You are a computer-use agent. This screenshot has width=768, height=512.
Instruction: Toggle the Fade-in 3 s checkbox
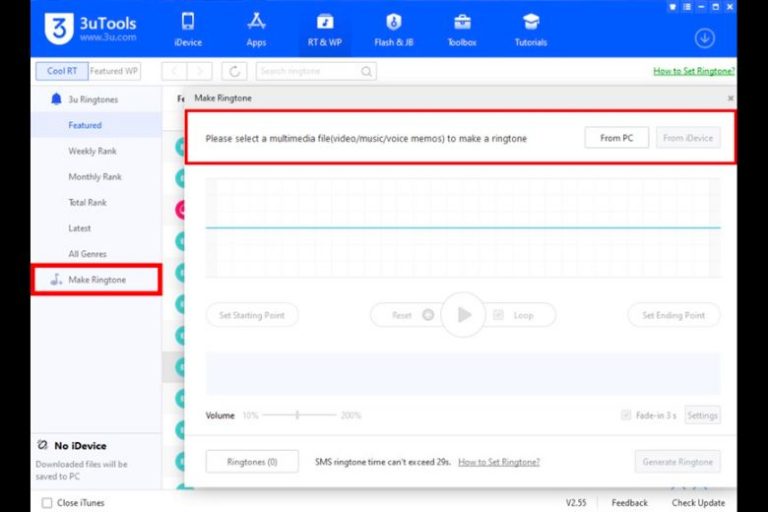point(625,415)
